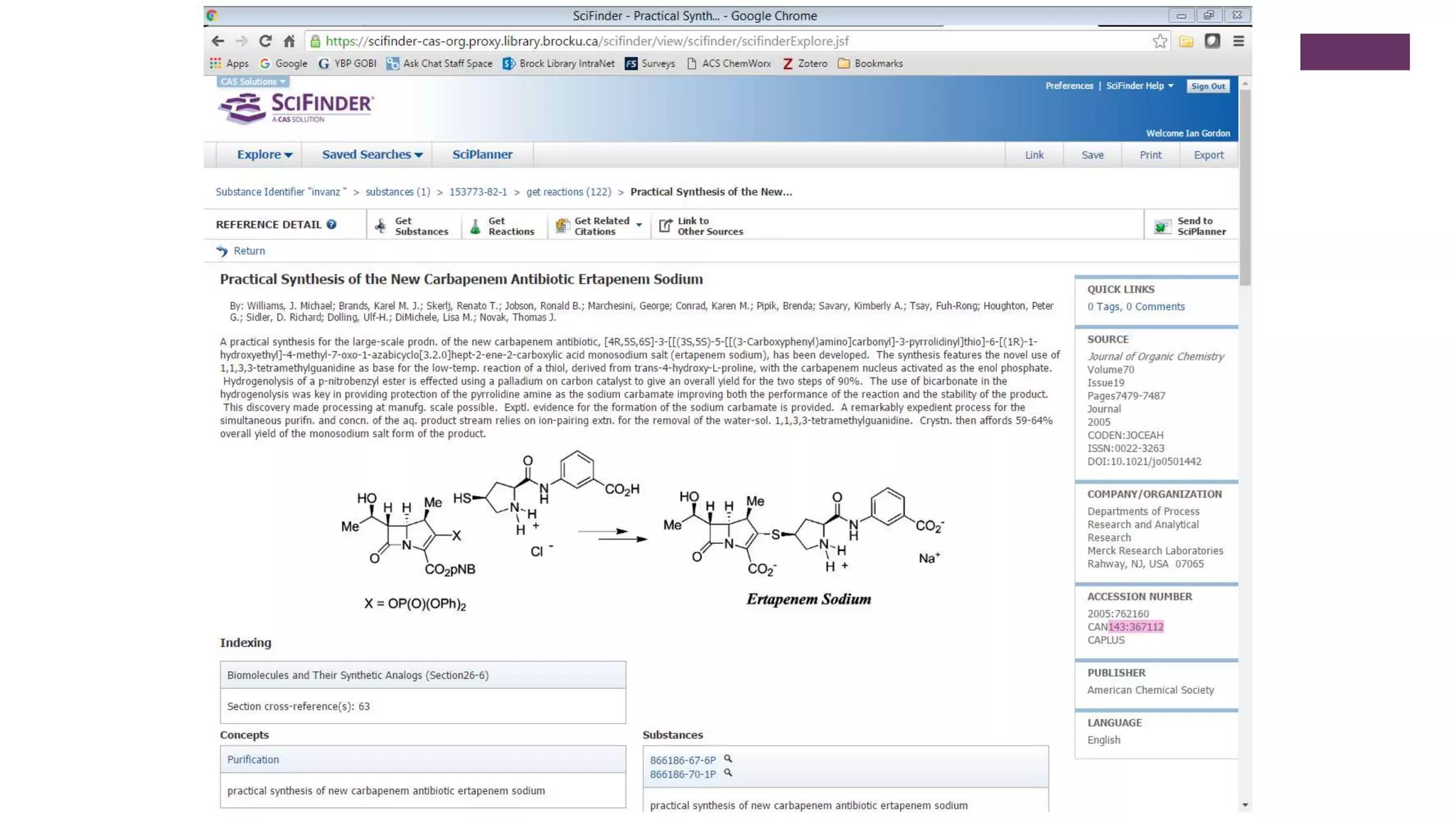
Task: Switch to the SciPlanner tab
Action: (x=482, y=154)
